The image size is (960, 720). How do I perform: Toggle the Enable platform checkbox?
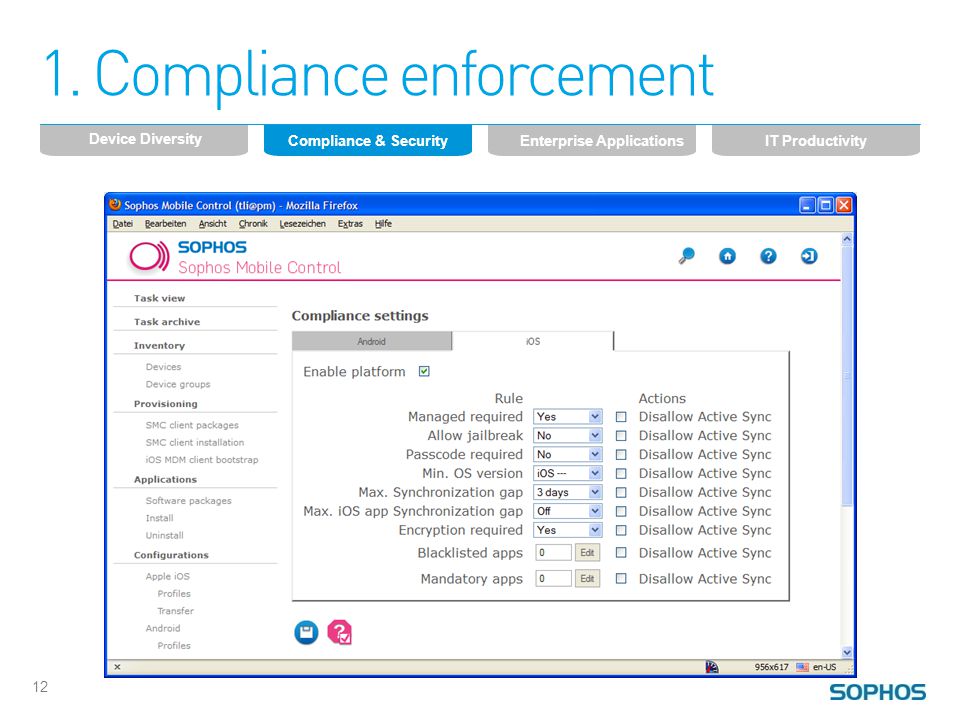(424, 371)
